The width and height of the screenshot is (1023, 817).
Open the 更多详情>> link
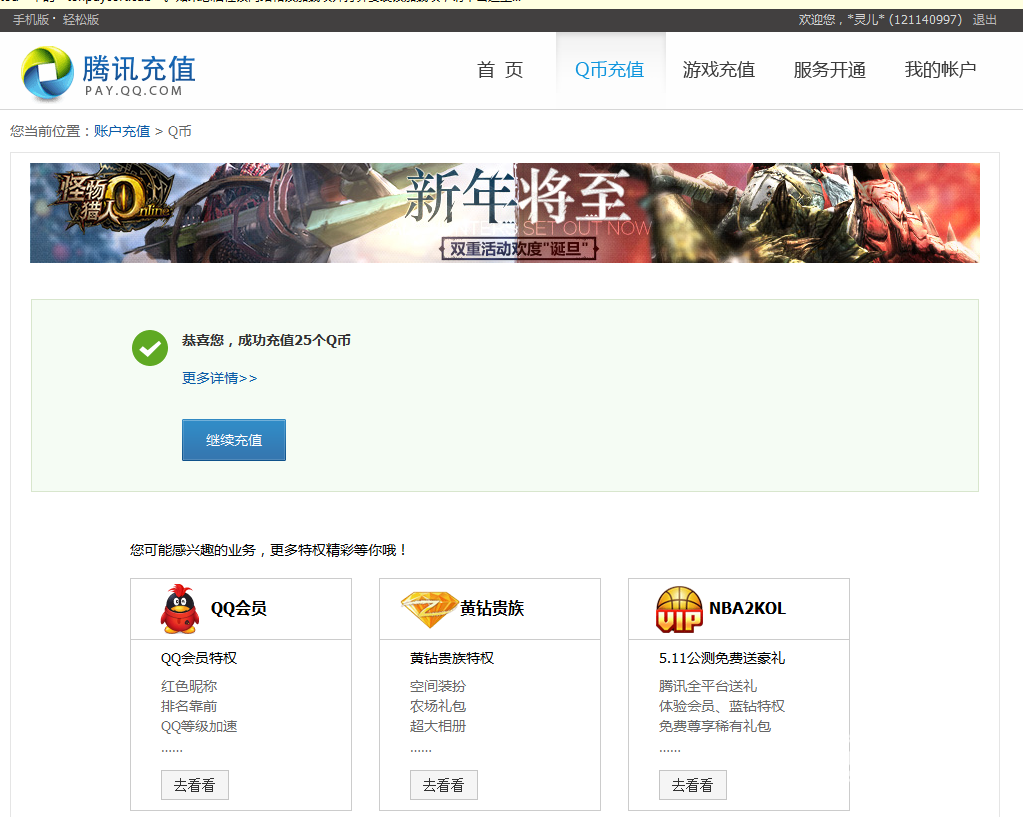(x=219, y=378)
